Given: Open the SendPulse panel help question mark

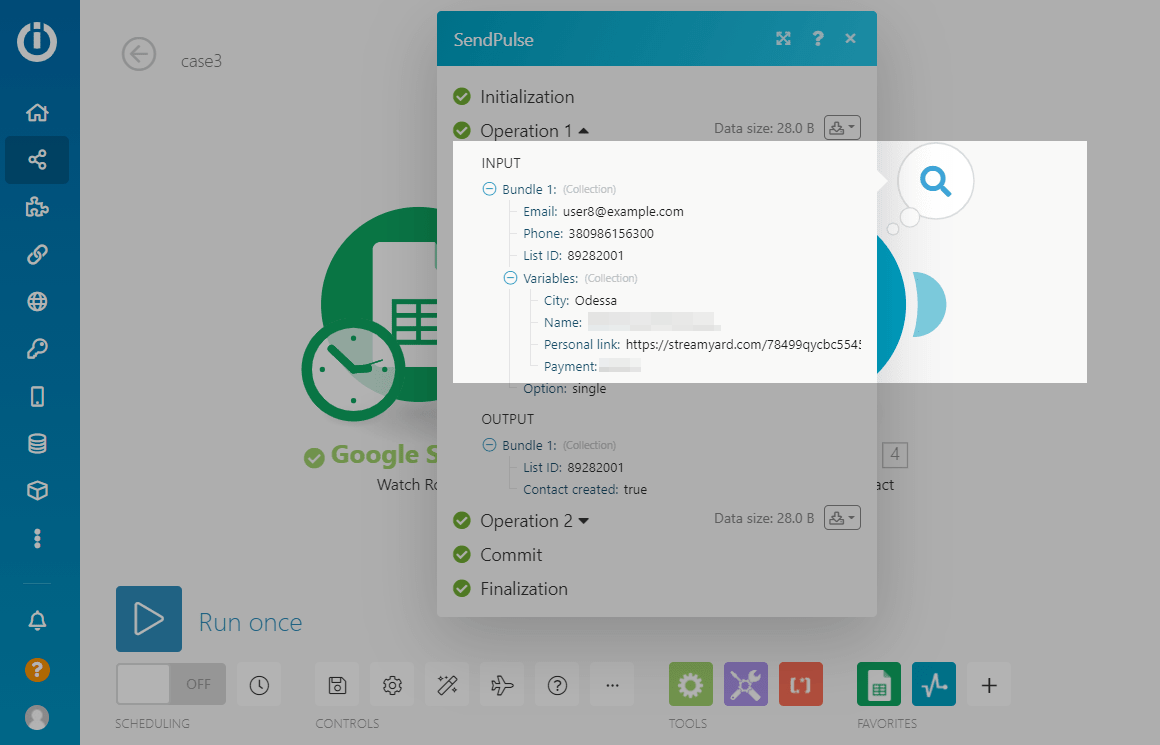Looking at the screenshot, I should coord(818,39).
